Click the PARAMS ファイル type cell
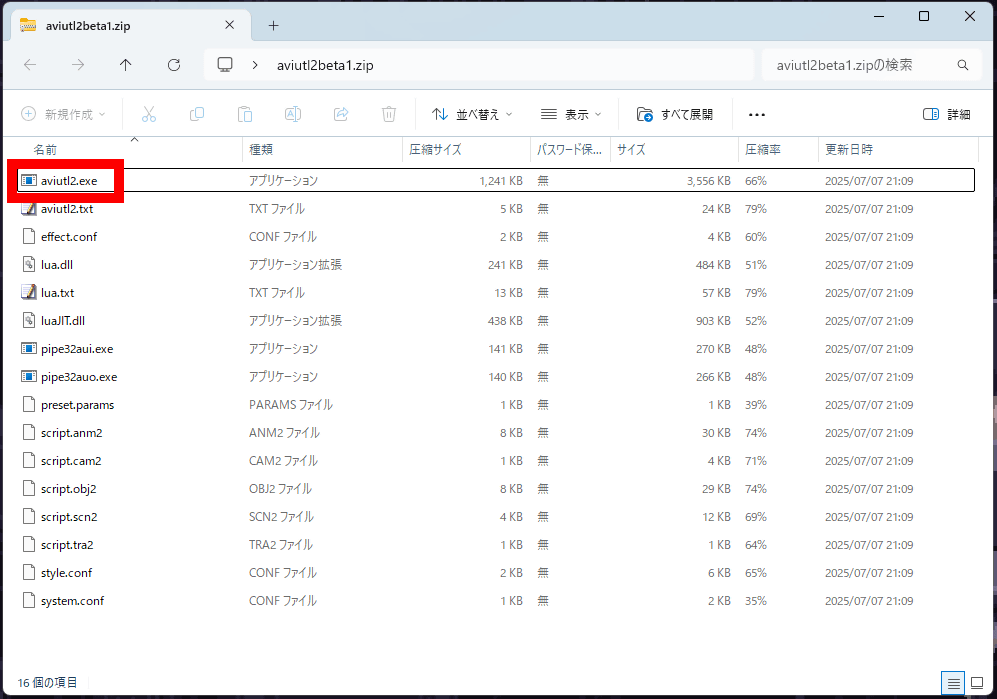This screenshot has width=997, height=699. [x=291, y=405]
